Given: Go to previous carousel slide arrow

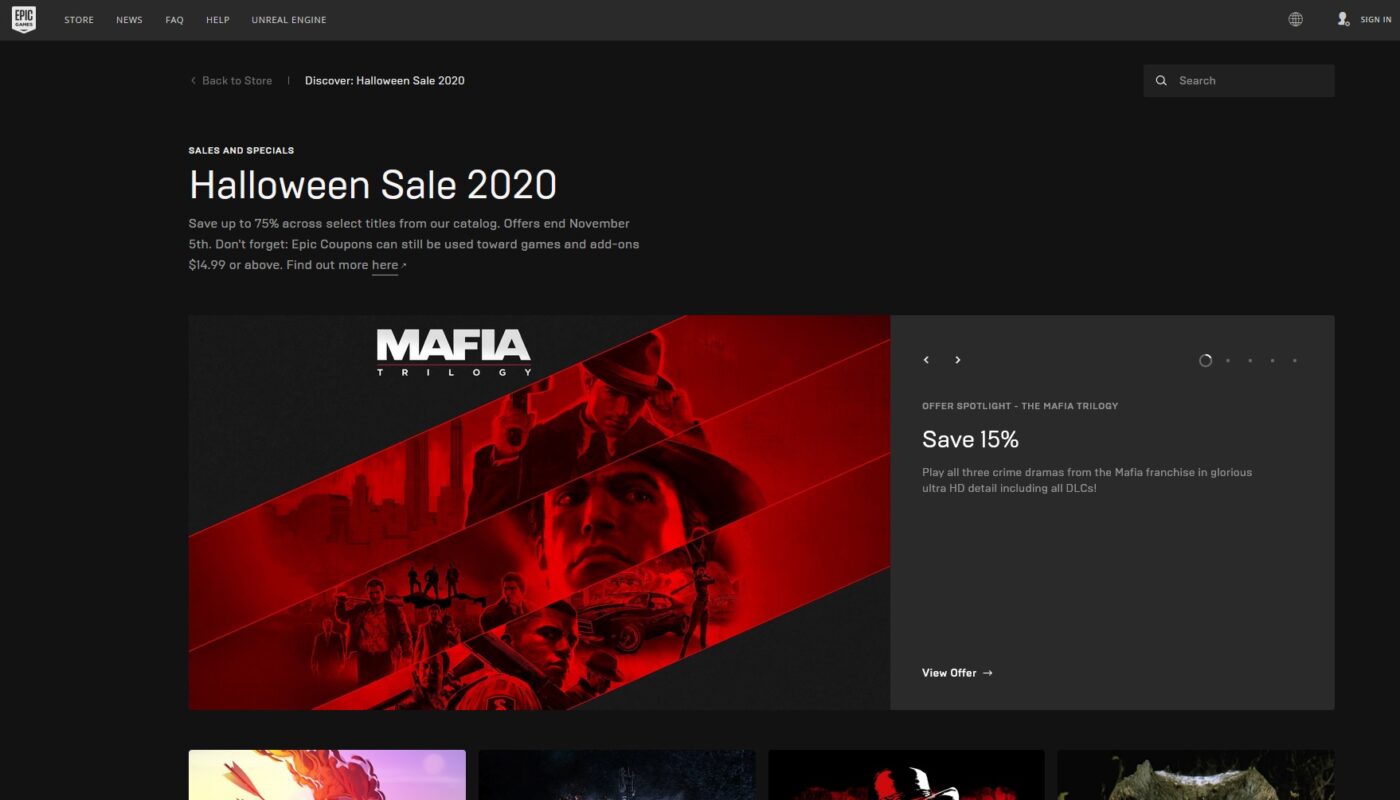Looking at the screenshot, I should pos(926,360).
